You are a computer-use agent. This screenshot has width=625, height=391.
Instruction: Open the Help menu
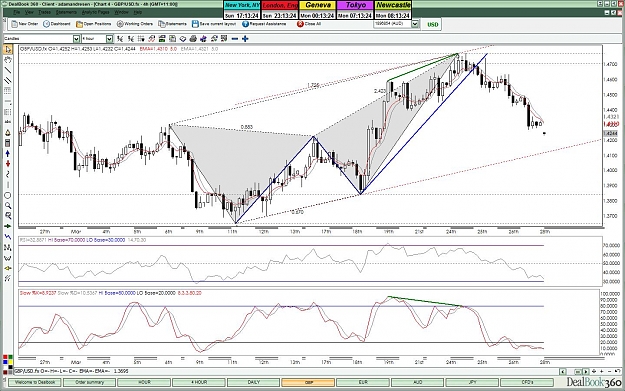[x=138, y=12]
